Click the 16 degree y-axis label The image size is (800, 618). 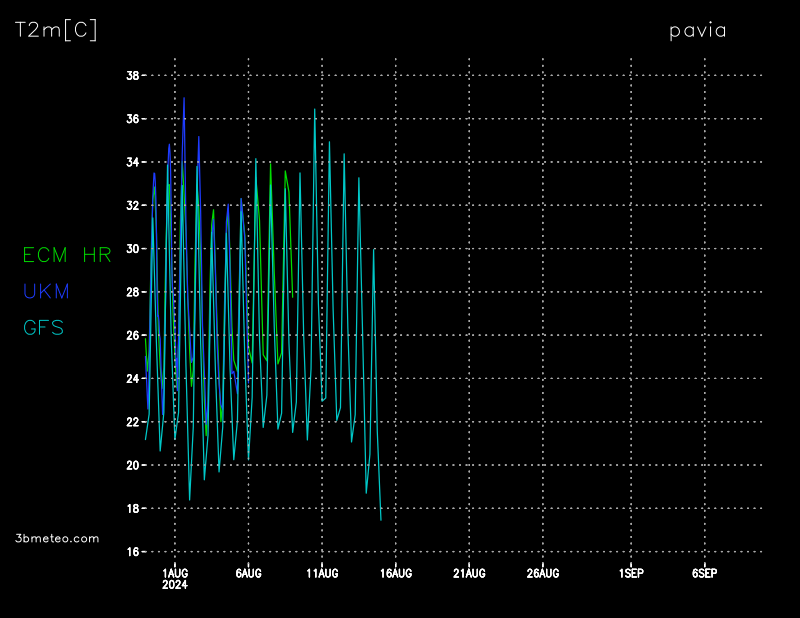coord(132,552)
